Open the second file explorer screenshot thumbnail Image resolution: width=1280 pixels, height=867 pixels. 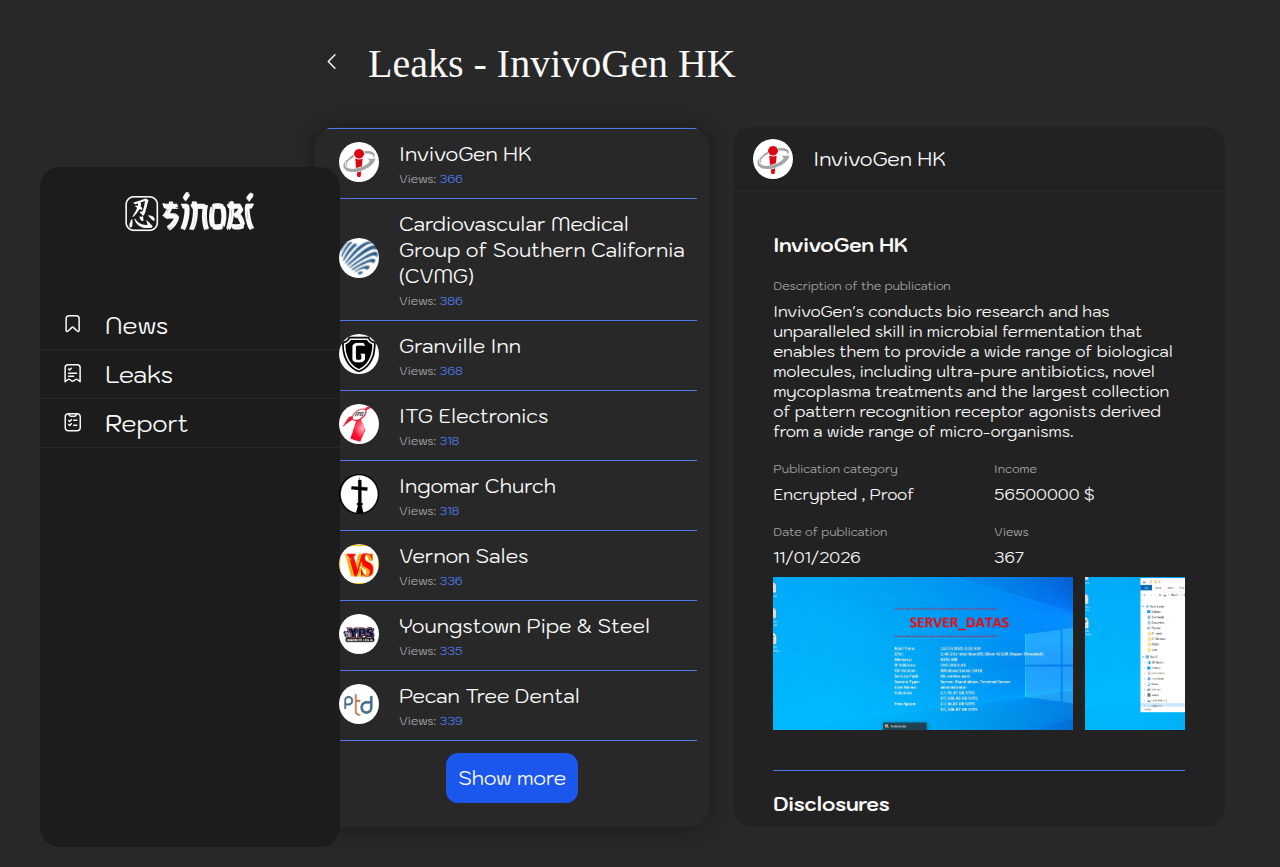[1134, 653]
